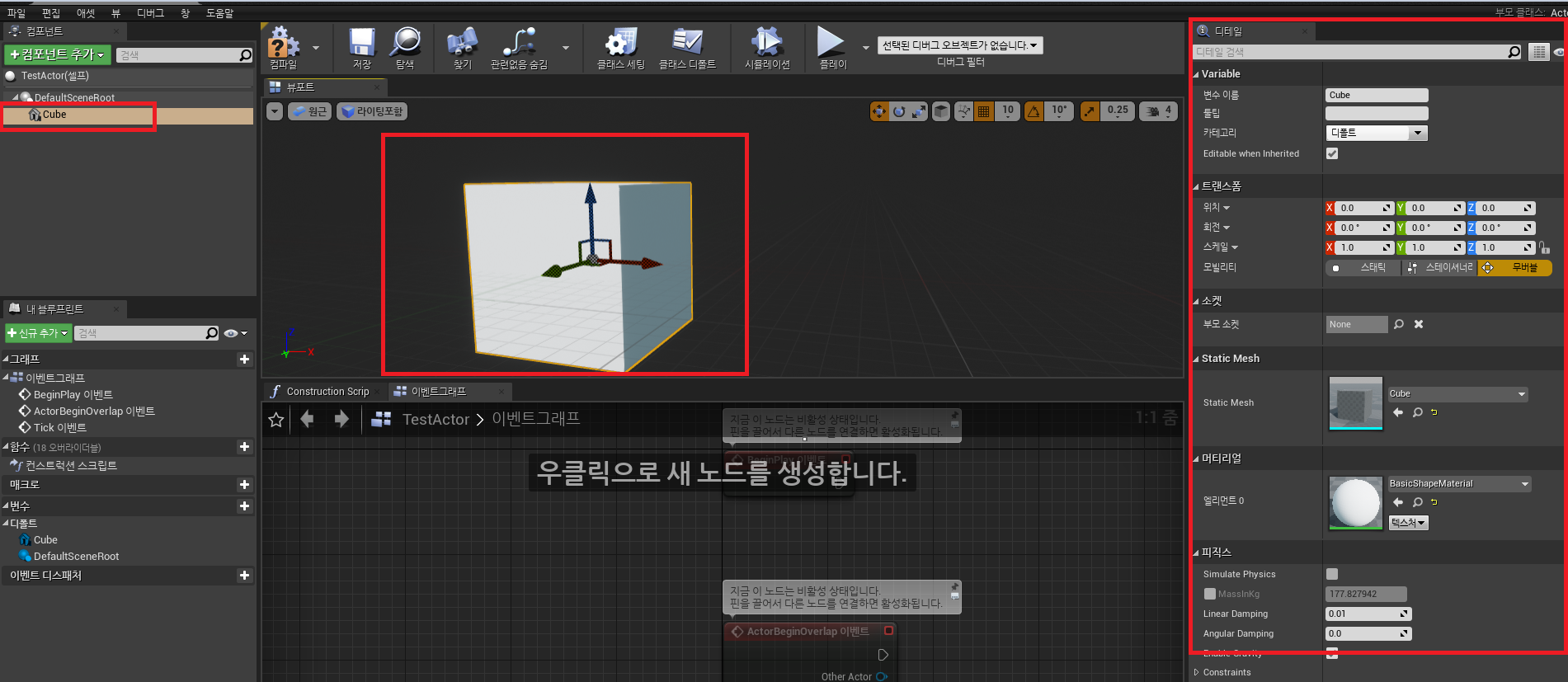
Task: Toggle My Blueprint view options eye icon
Action: pos(235,333)
